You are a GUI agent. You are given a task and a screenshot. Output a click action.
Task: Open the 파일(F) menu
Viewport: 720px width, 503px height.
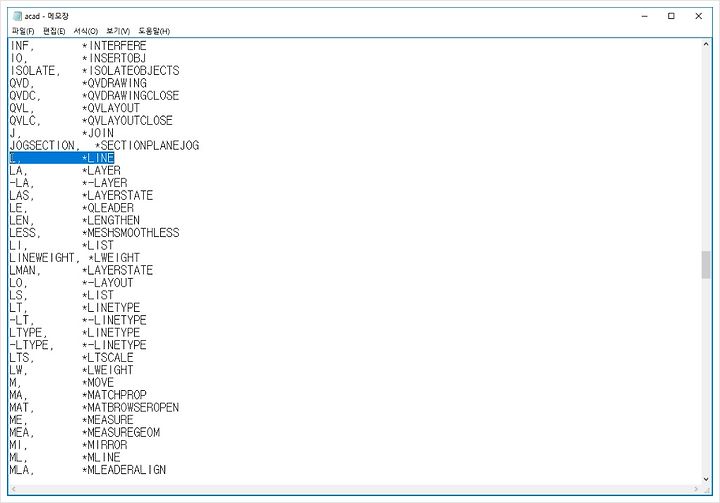pos(23,31)
